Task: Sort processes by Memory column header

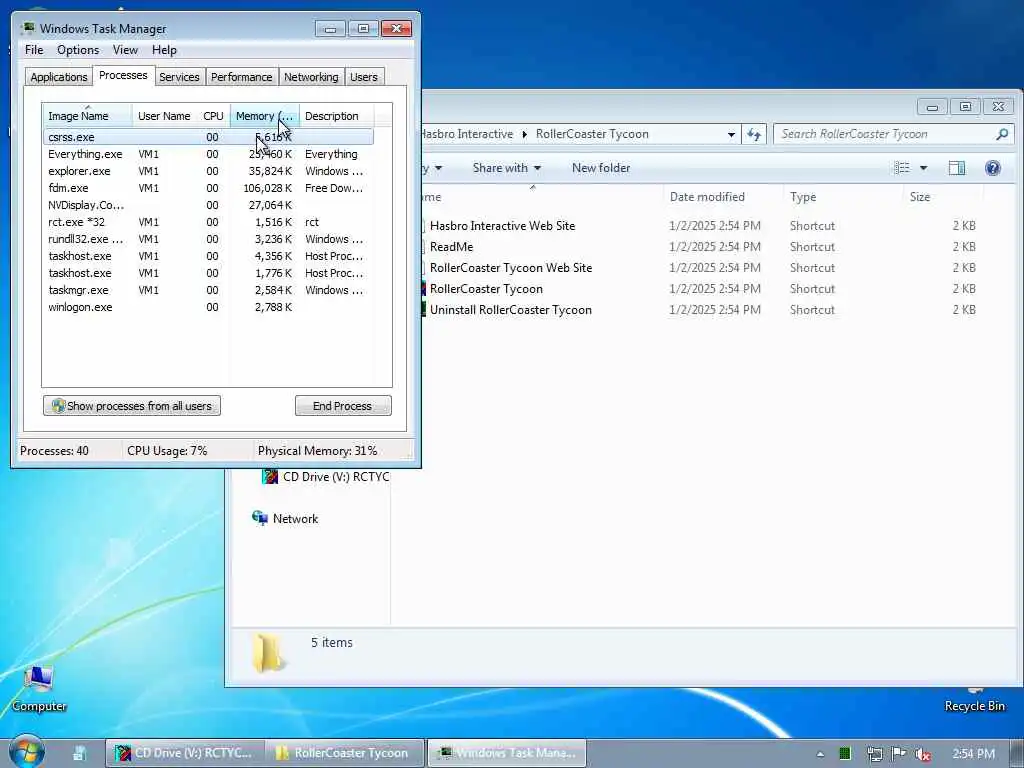Action: point(264,116)
